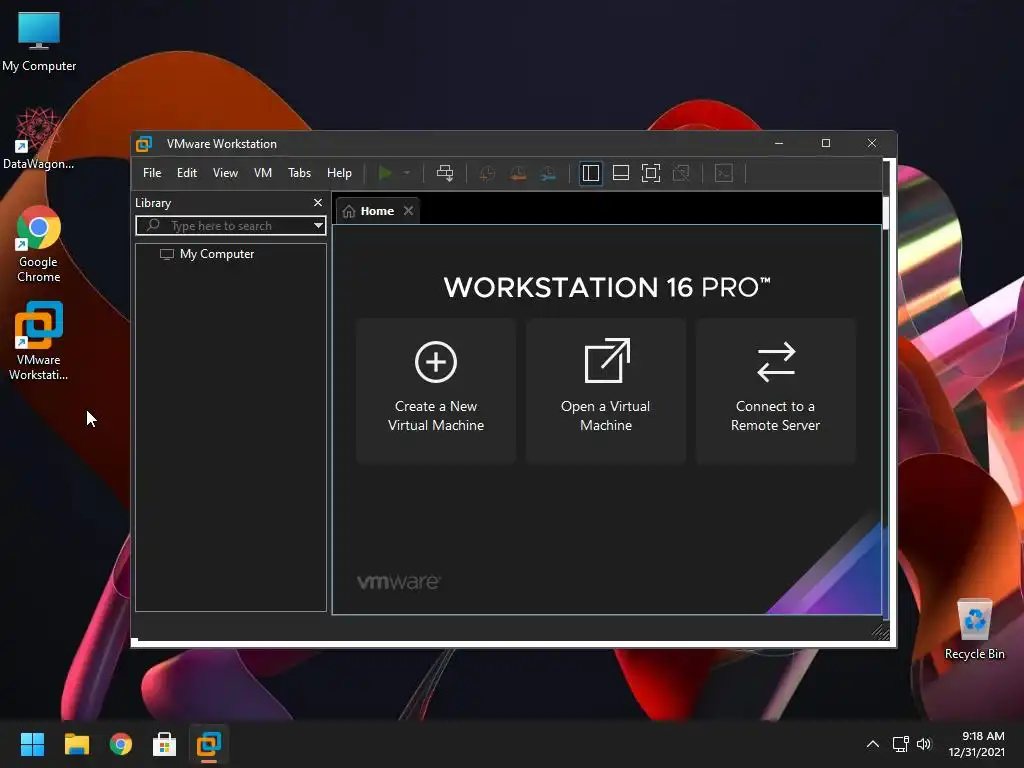Screen dimensions: 1024x768
Task: Close the Home tab
Action: click(408, 210)
